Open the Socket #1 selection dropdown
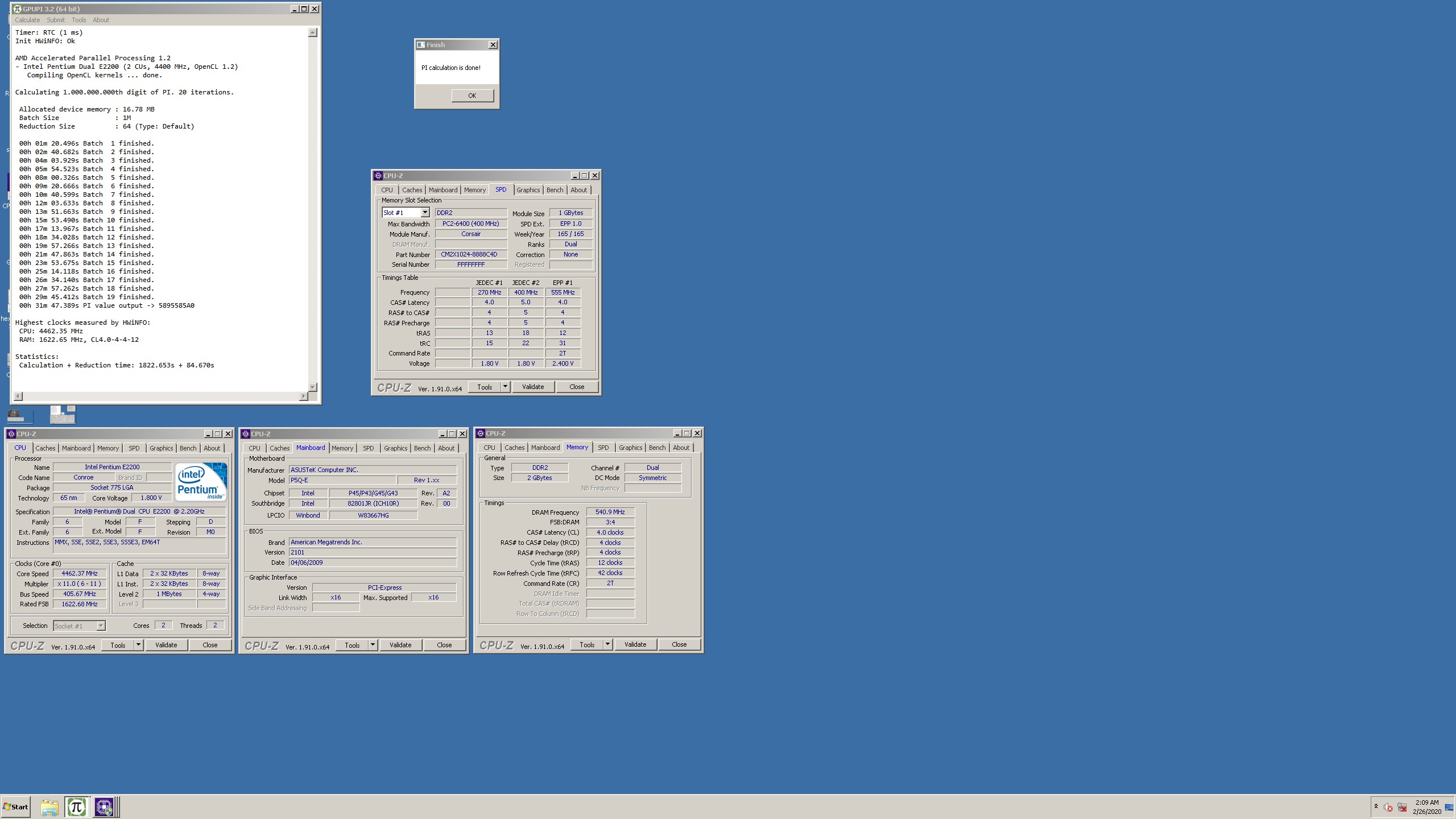Image resolution: width=1456 pixels, height=819 pixels. [101, 626]
